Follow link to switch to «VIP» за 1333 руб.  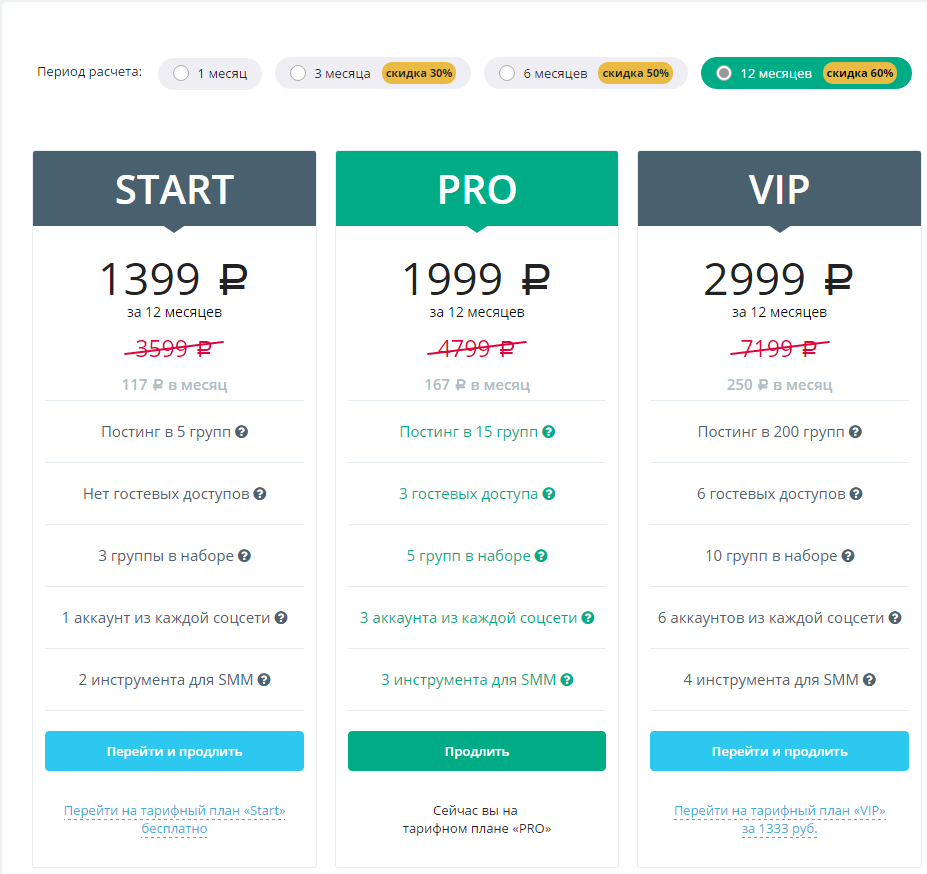(779, 820)
